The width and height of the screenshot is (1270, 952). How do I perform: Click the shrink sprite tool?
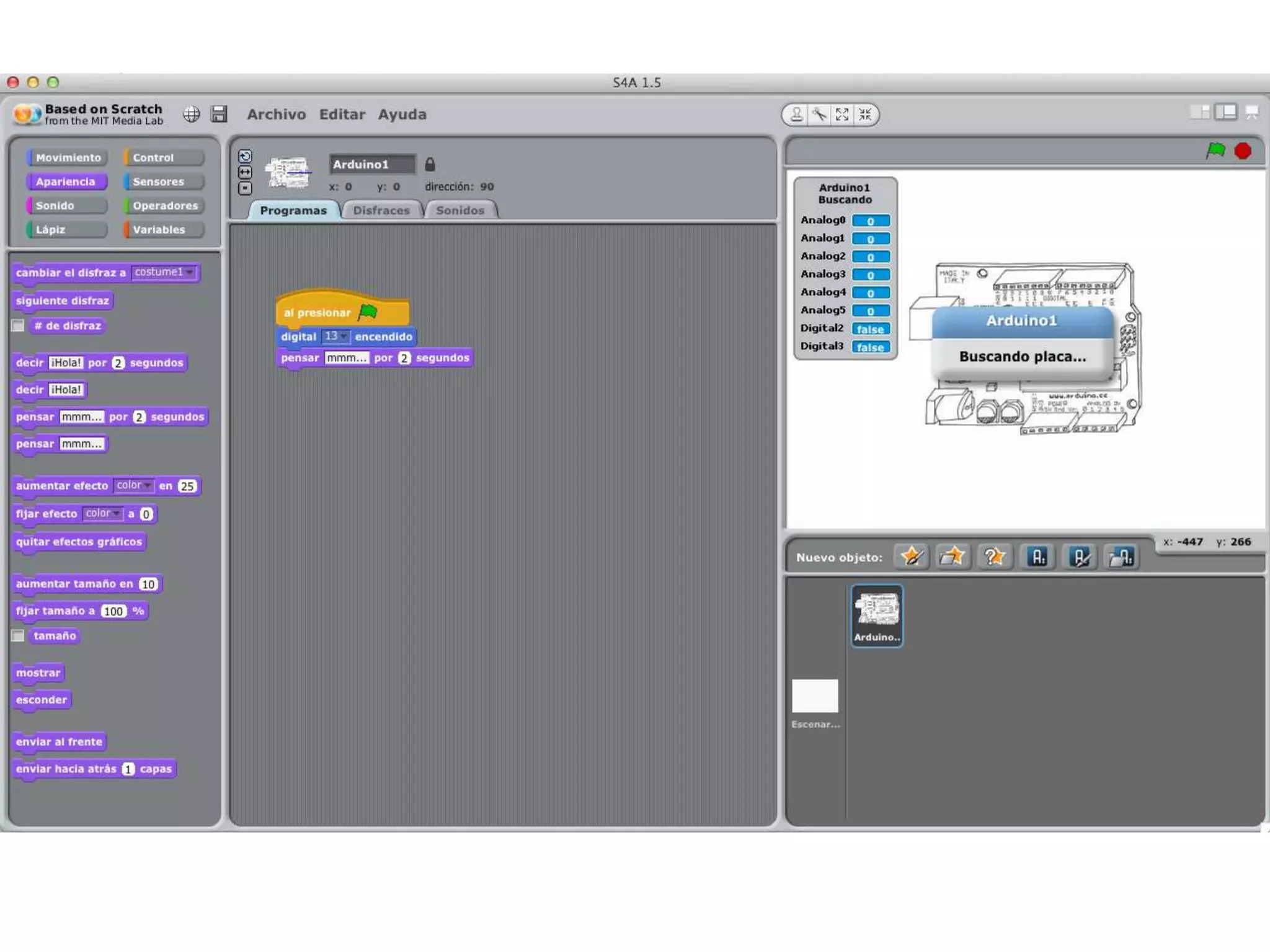click(865, 115)
